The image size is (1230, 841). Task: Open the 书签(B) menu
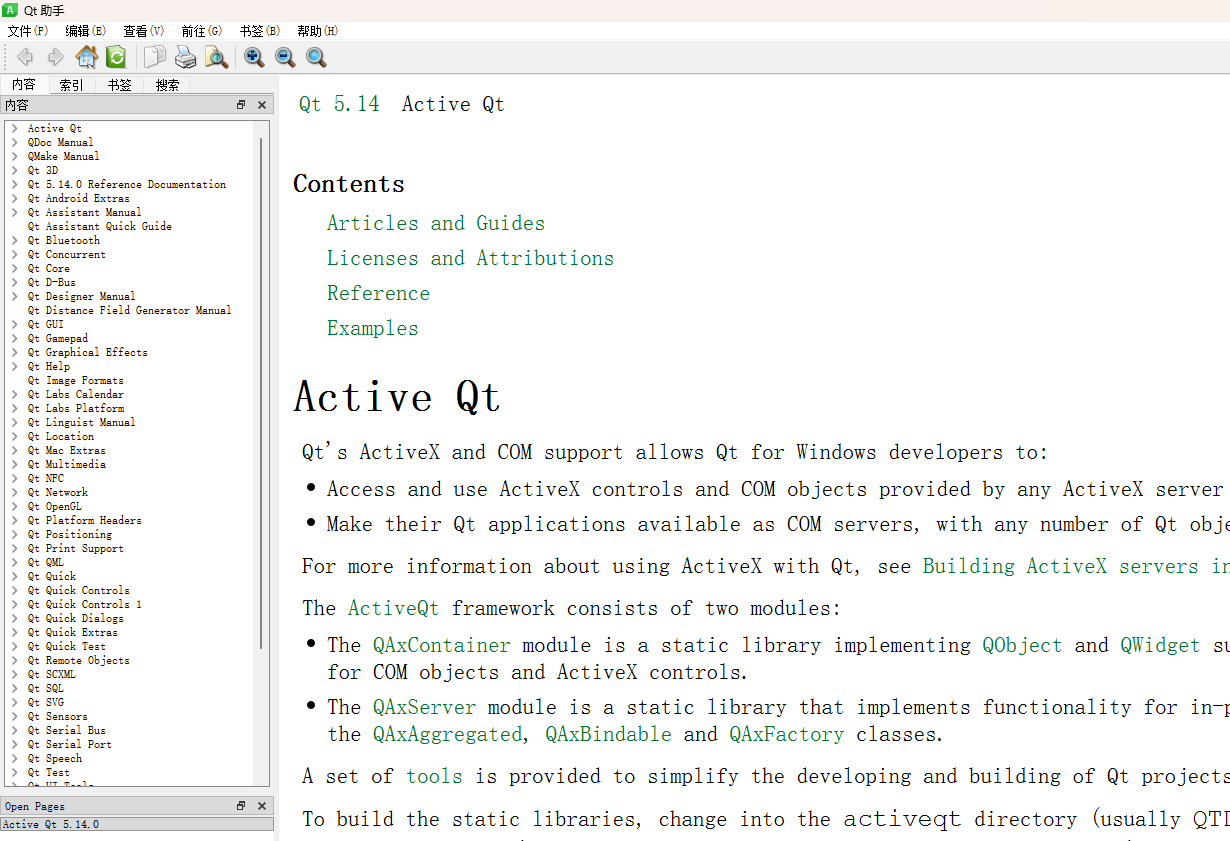pos(259,31)
